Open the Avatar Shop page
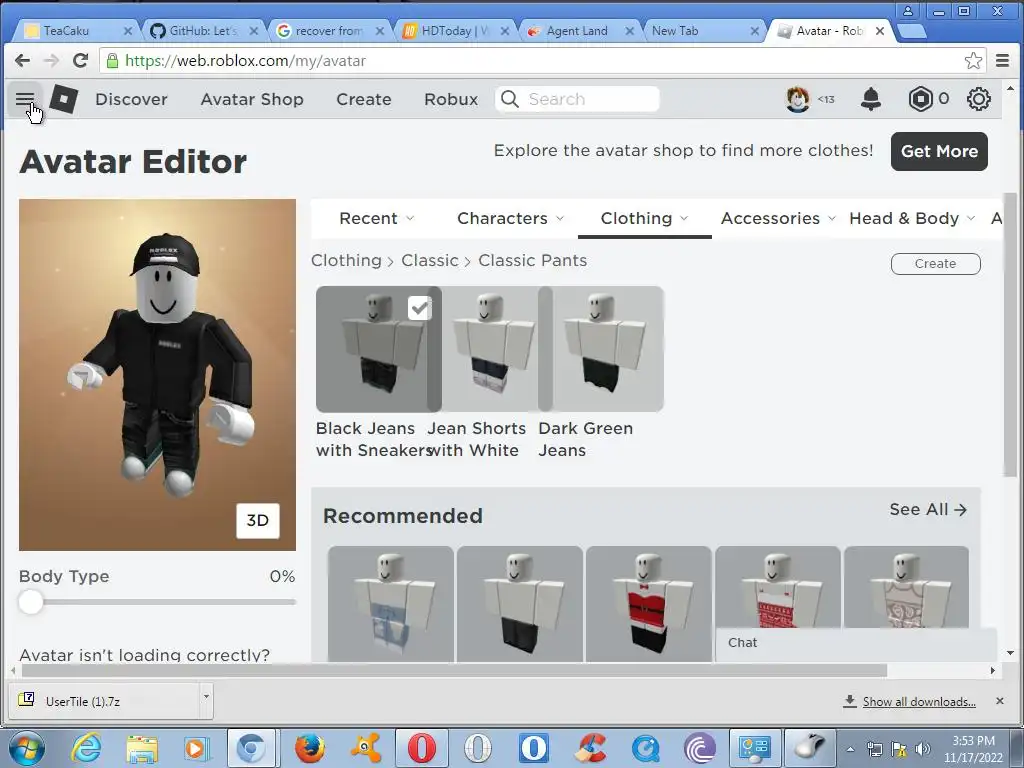 coord(252,99)
